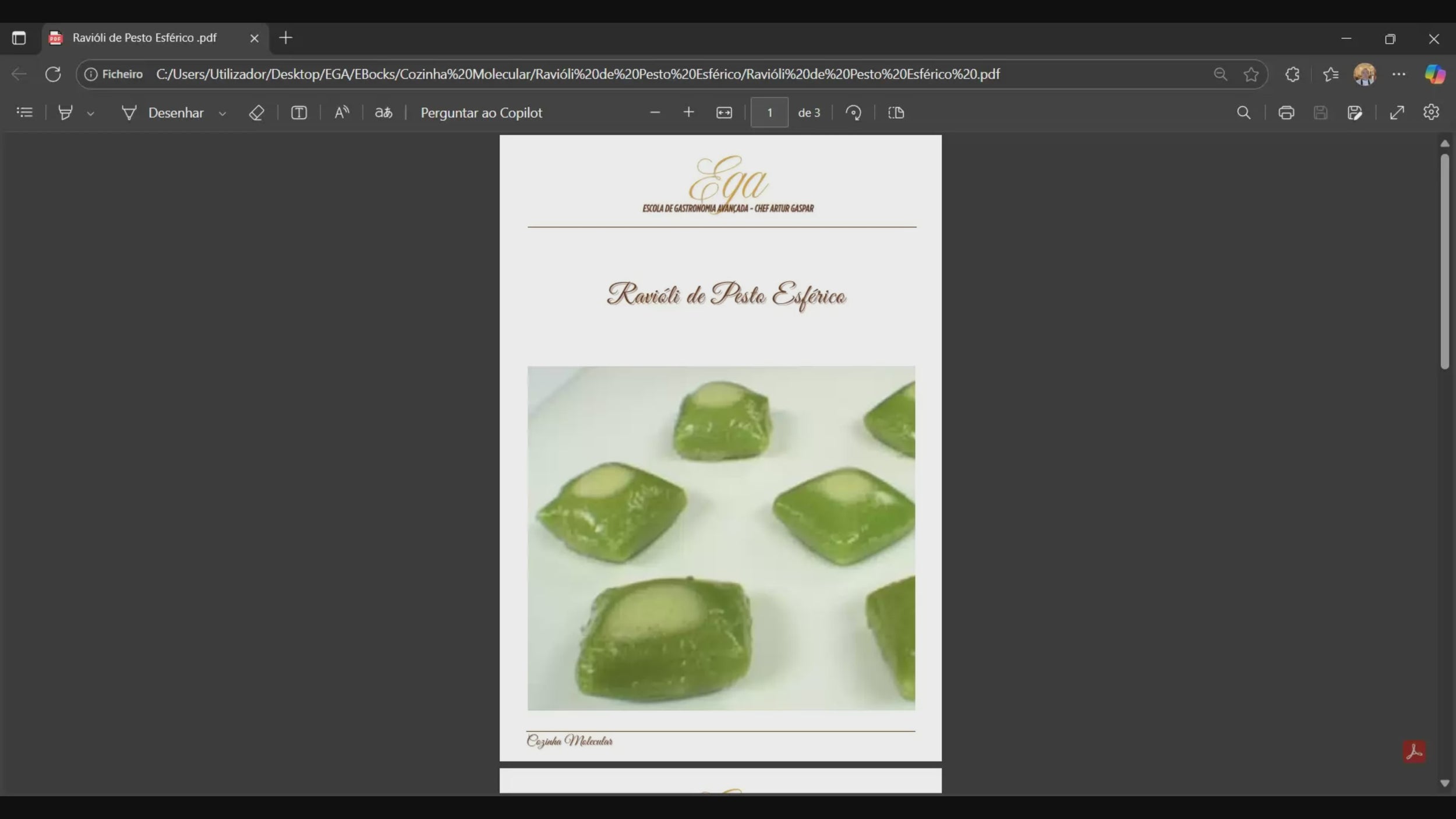Image resolution: width=1456 pixels, height=819 pixels.
Task: Open the table of contents sidebar
Action: pos(24,112)
